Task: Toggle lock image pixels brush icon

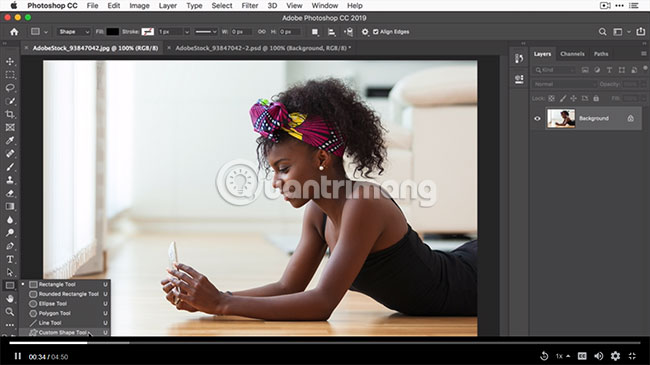Action: point(563,99)
